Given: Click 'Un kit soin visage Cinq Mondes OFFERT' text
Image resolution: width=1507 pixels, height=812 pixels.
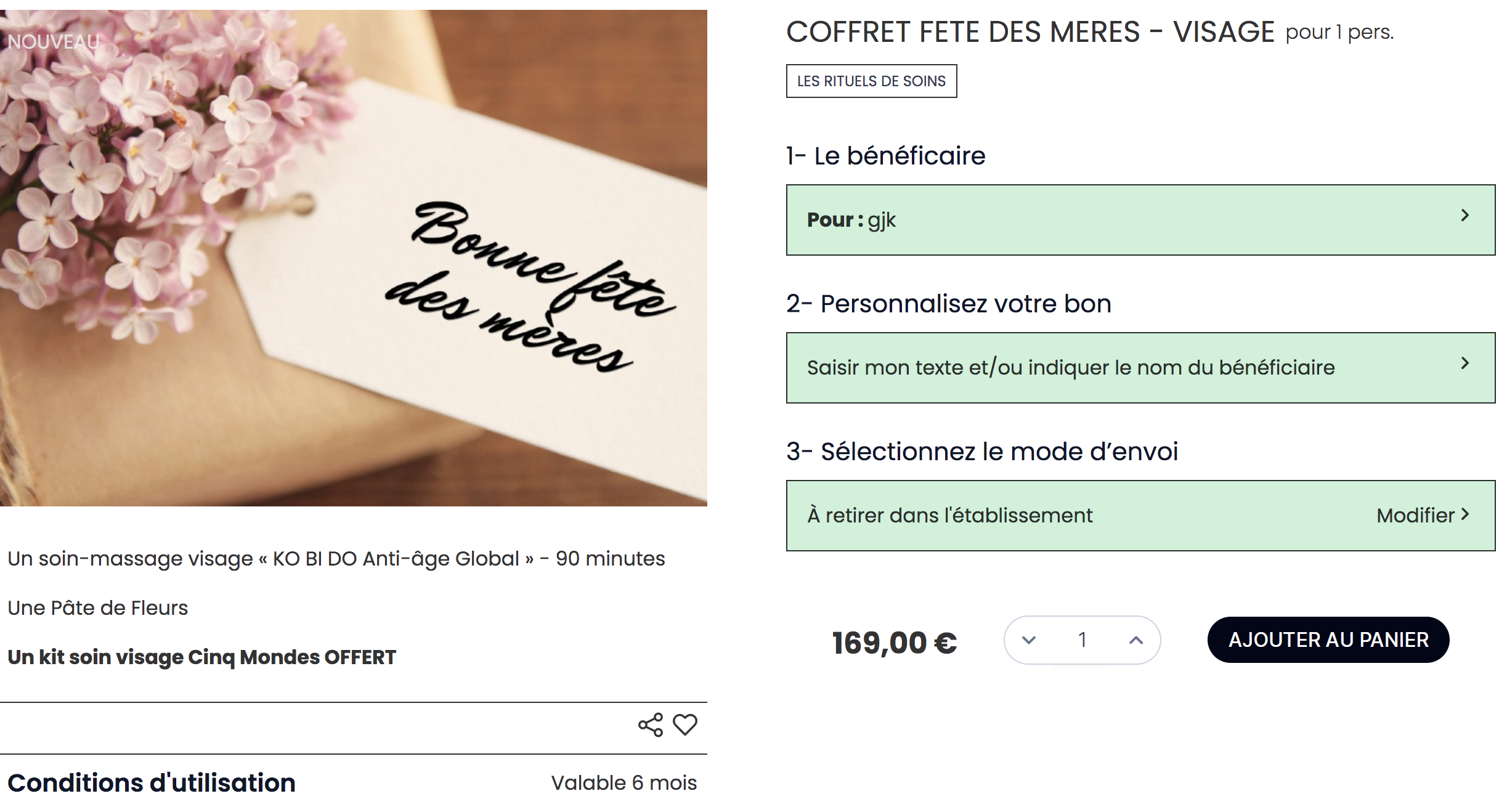Looking at the screenshot, I should tap(201, 657).
